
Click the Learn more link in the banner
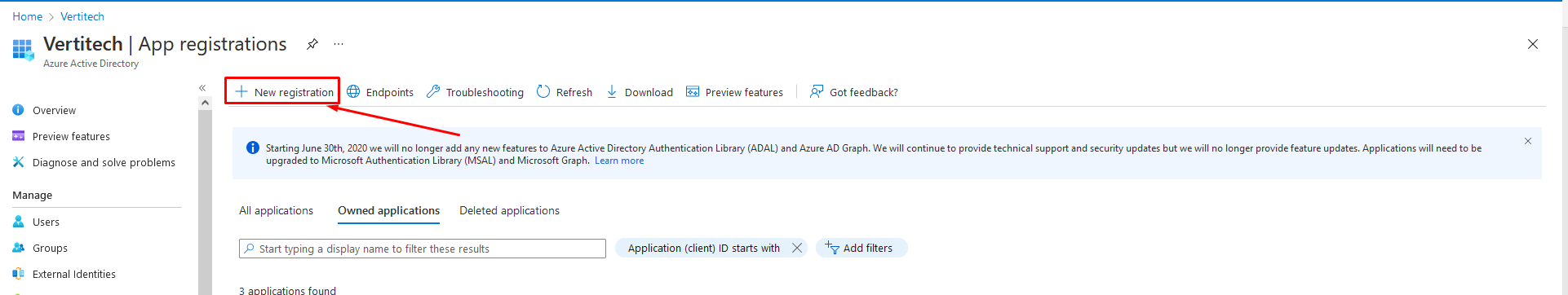[619, 161]
